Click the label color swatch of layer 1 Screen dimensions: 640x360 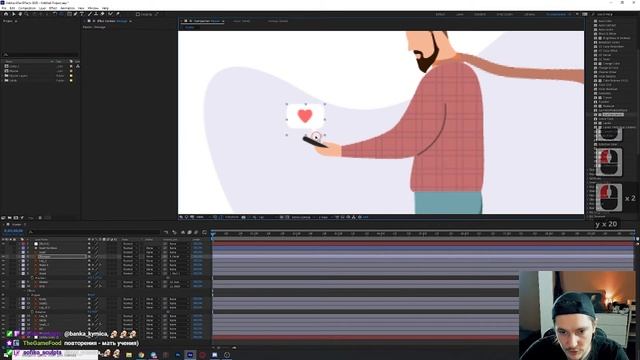coord(23,244)
